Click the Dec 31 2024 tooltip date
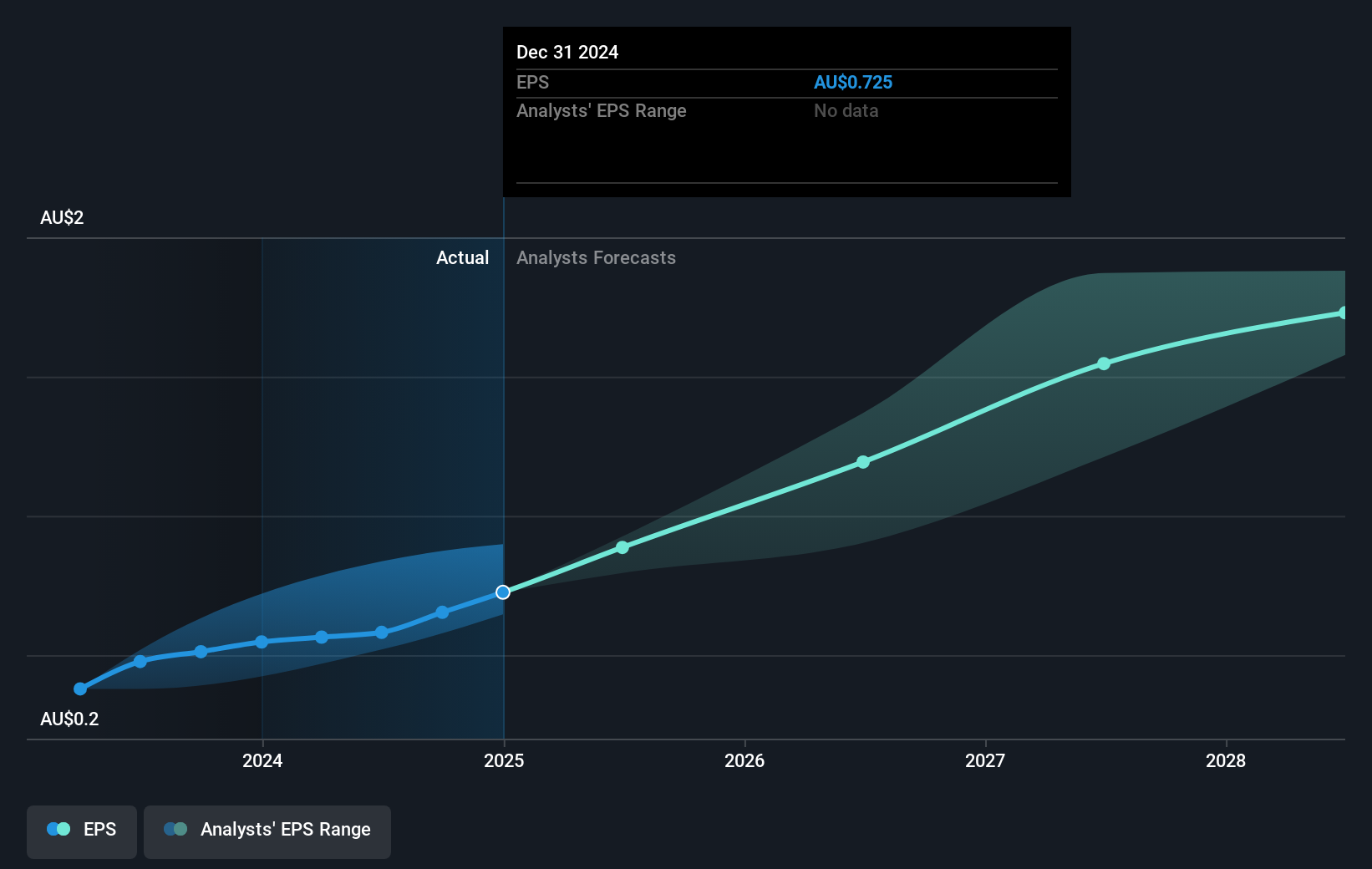1372x869 pixels. 567,53
